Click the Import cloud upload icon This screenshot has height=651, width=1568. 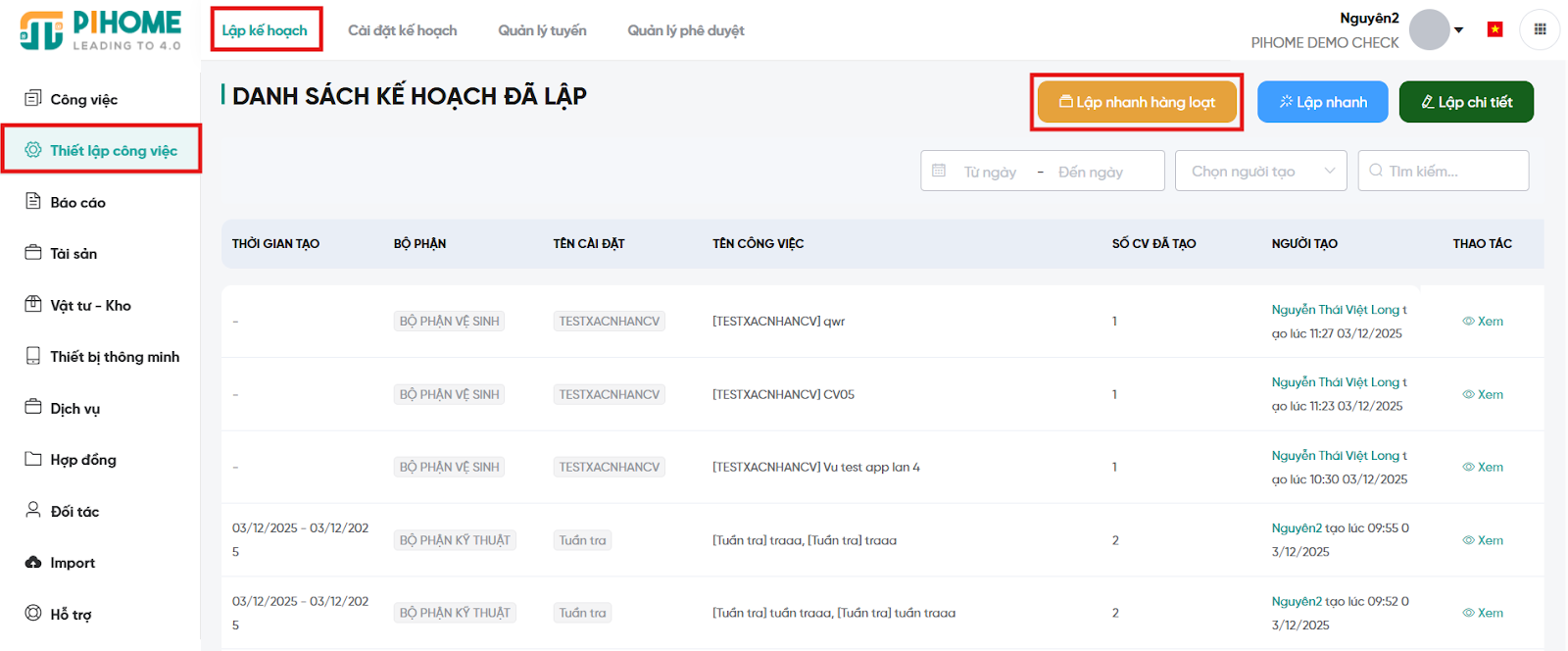[33, 563]
